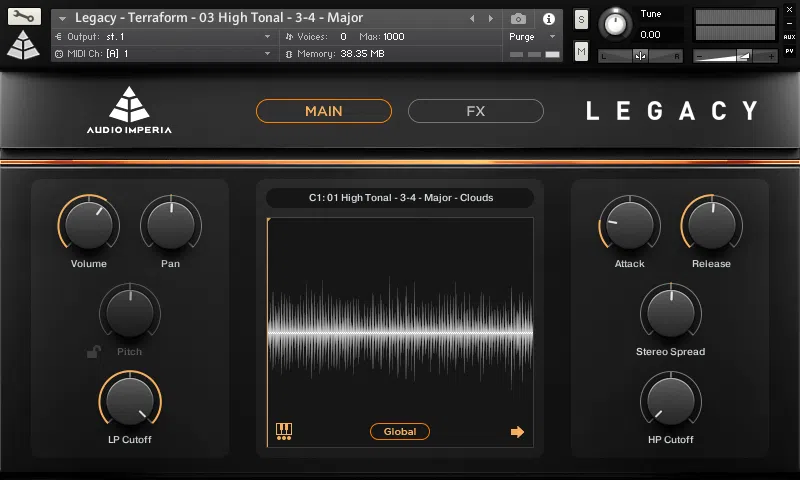Click the Stereo Spread knob
Screen dimensions: 800x480
tap(671, 313)
